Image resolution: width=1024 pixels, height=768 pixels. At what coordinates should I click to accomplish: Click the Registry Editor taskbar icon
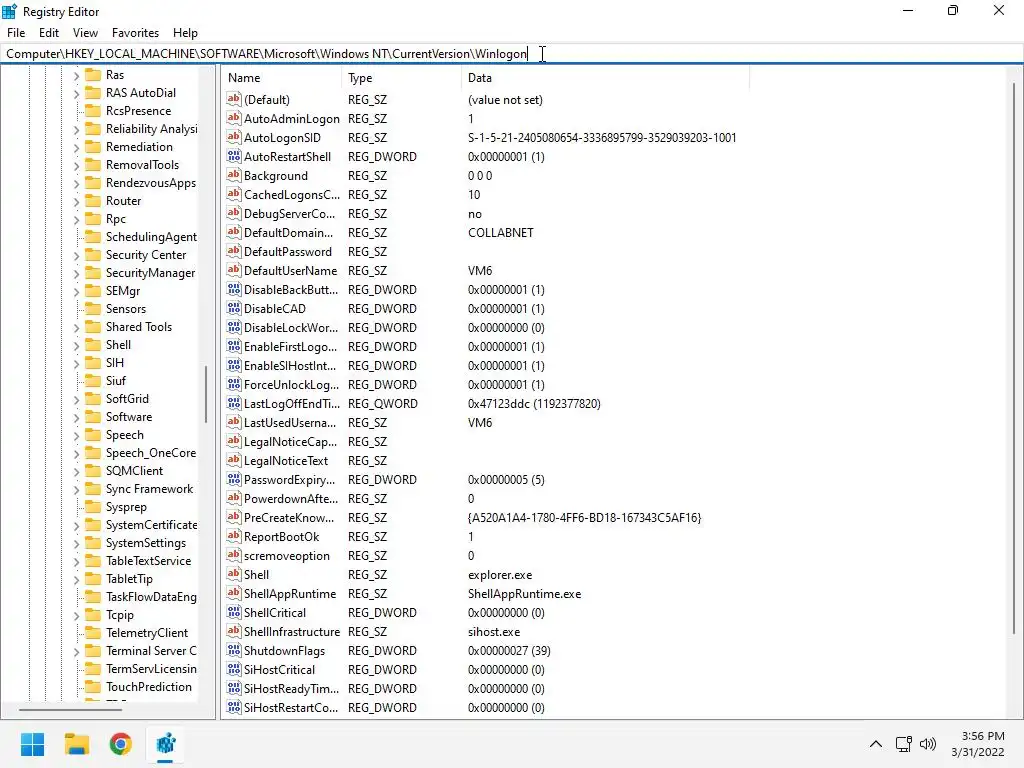(165, 744)
